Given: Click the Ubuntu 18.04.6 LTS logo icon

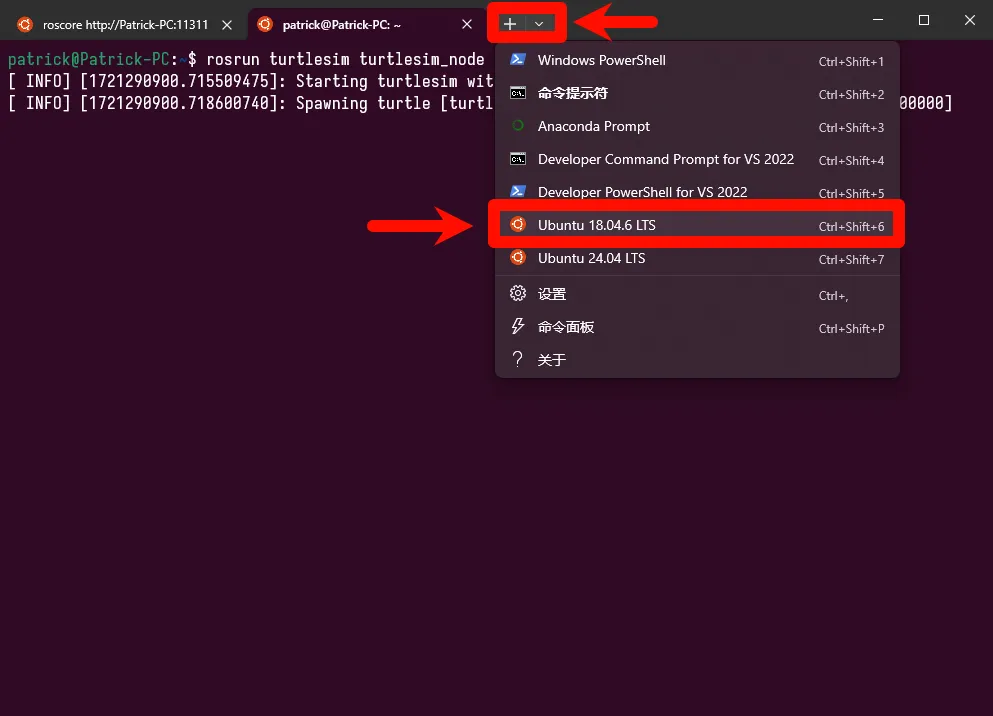Looking at the screenshot, I should (518, 224).
